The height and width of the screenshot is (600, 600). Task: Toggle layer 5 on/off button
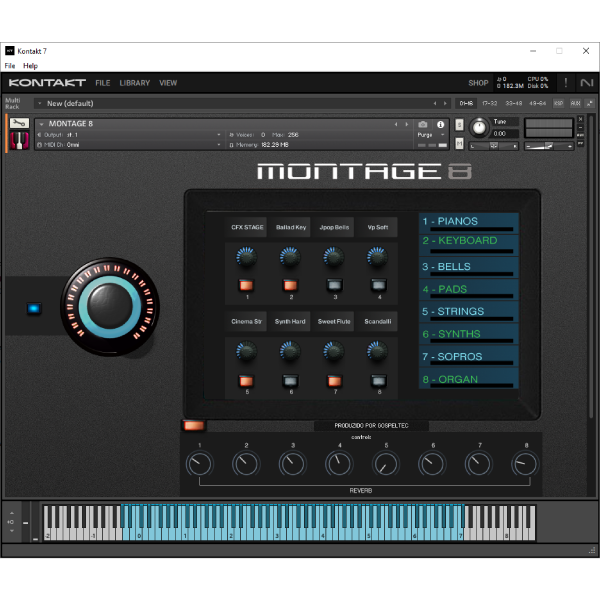point(246,381)
